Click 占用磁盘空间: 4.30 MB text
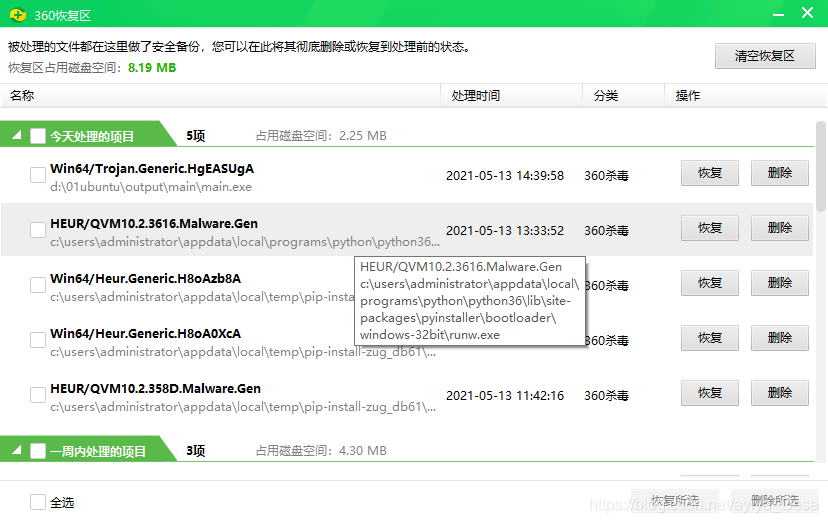828x523 pixels. 321,451
